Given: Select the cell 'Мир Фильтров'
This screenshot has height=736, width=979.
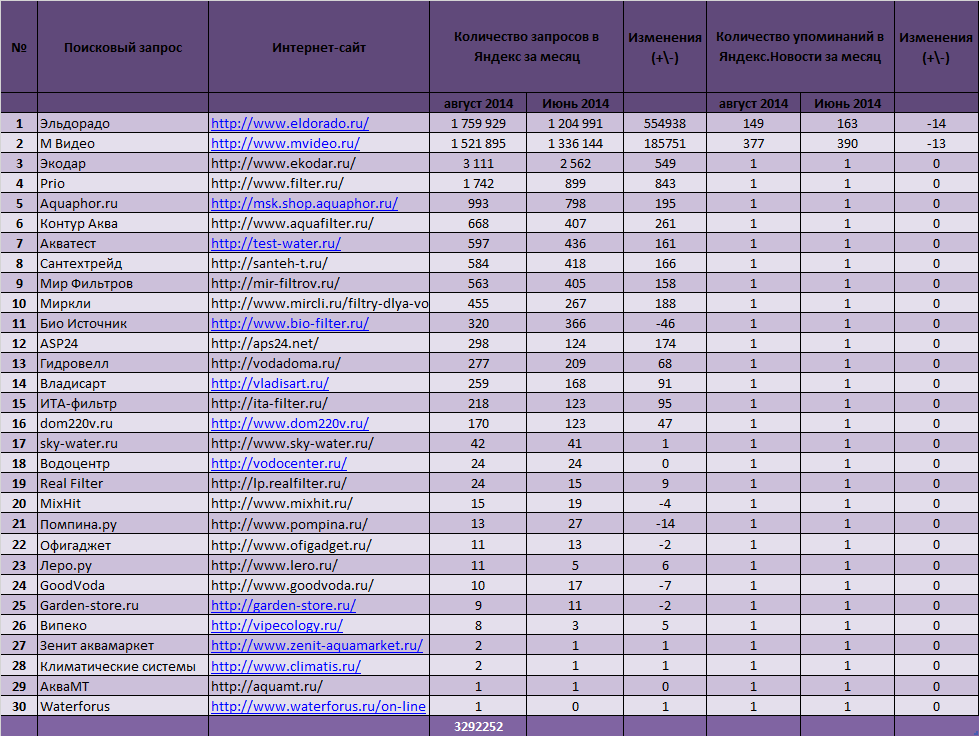Looking at the screenshot, I should pos(123,283).
